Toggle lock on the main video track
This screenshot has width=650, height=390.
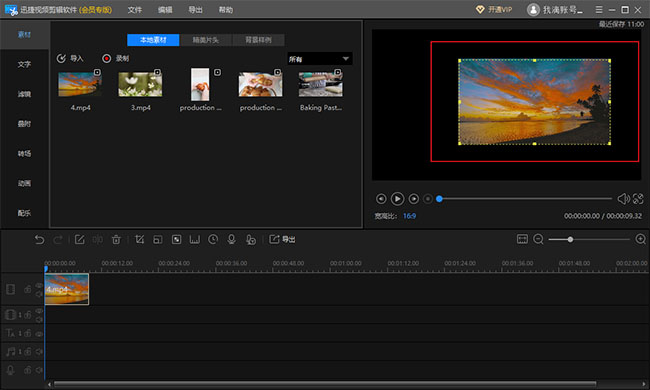pyautogui.click(x=28, y=289)
